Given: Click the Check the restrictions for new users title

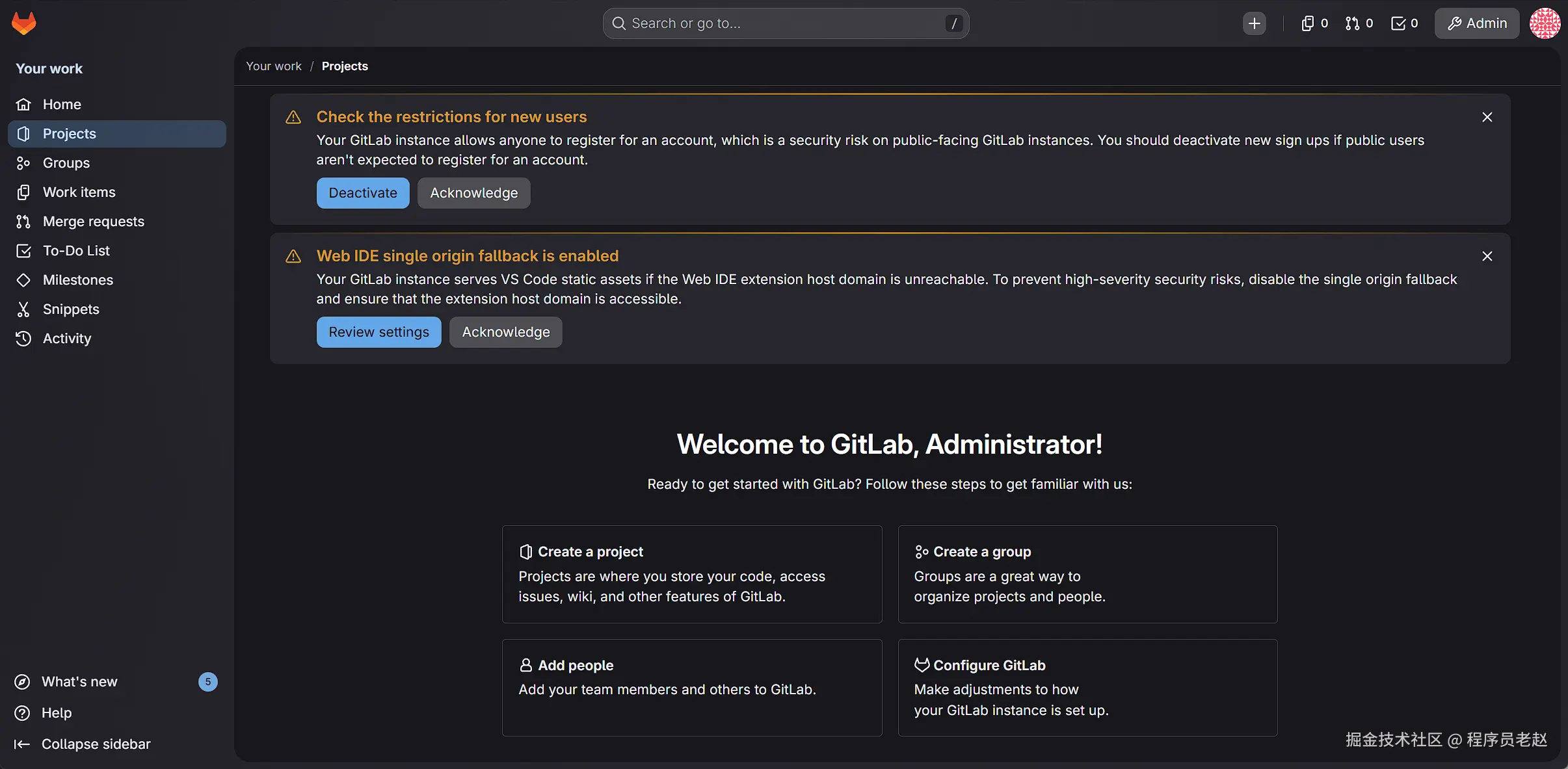Looking at the screenshot, I should pos(451,117).
